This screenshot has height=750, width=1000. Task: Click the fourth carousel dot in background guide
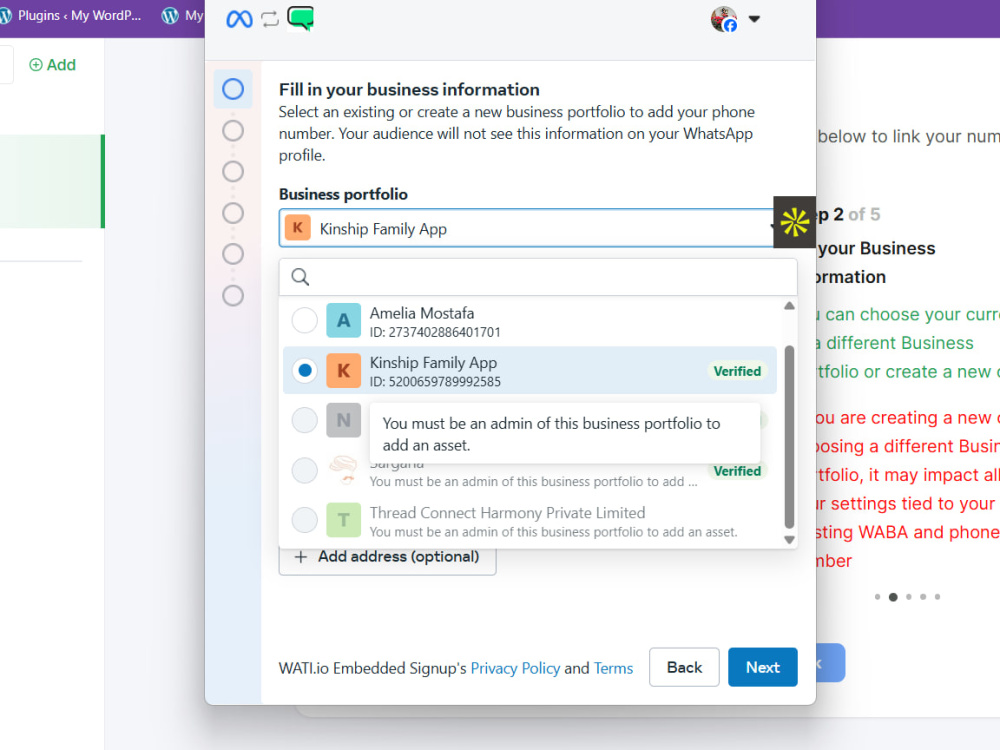(923, 597)
